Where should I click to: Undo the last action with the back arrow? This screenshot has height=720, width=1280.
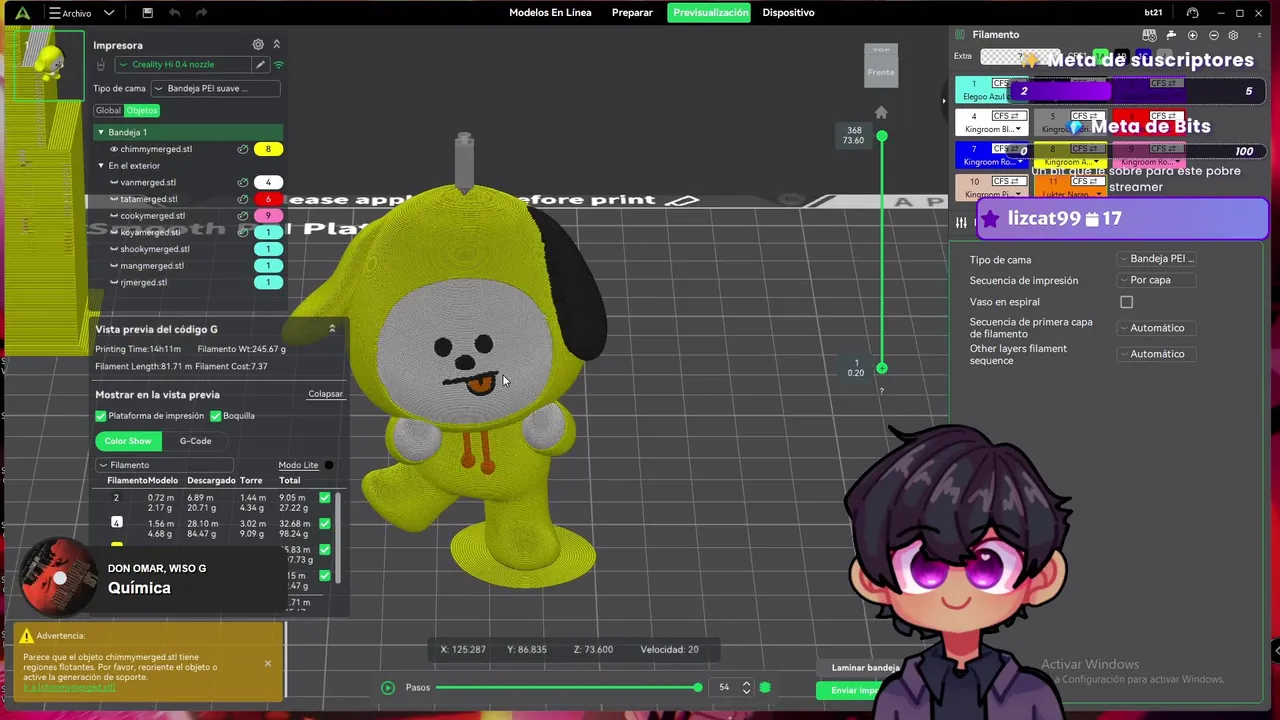pyautogui.click(x=175, y=13)
